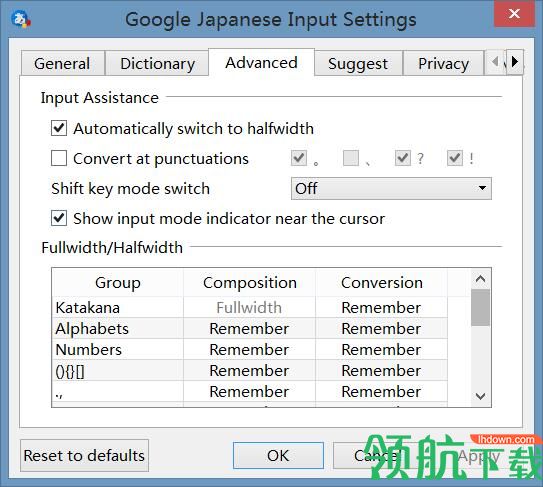The image size is (543, 487).
Task: Click the Google Japanese Input title bar icon
Action: click(x=21, y=19)
